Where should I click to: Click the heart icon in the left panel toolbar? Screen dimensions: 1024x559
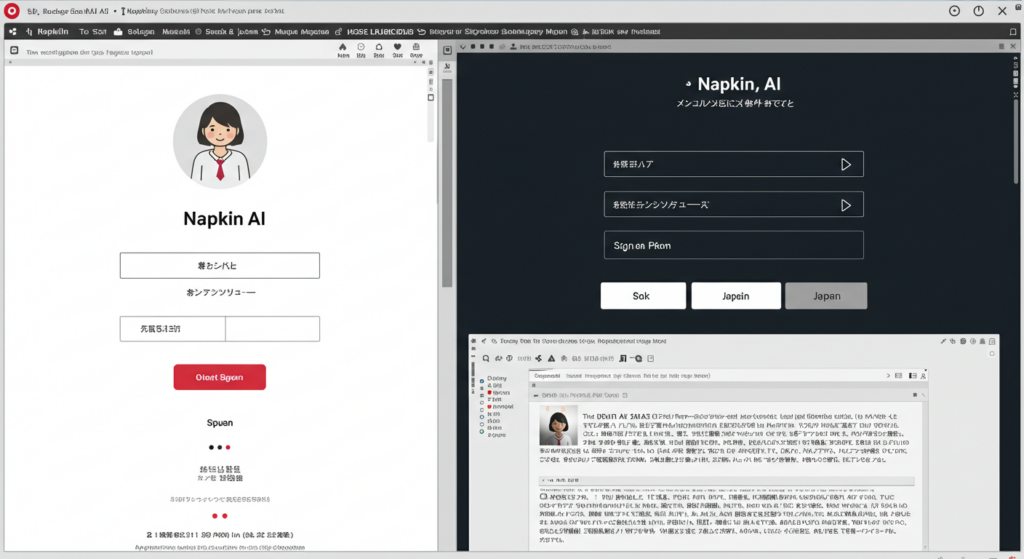coord(397,47)
